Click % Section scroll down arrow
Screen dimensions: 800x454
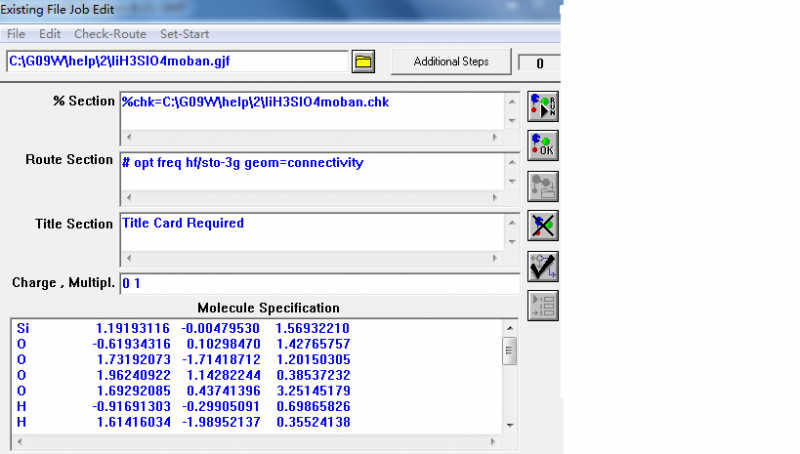click(x=512, y=121)
